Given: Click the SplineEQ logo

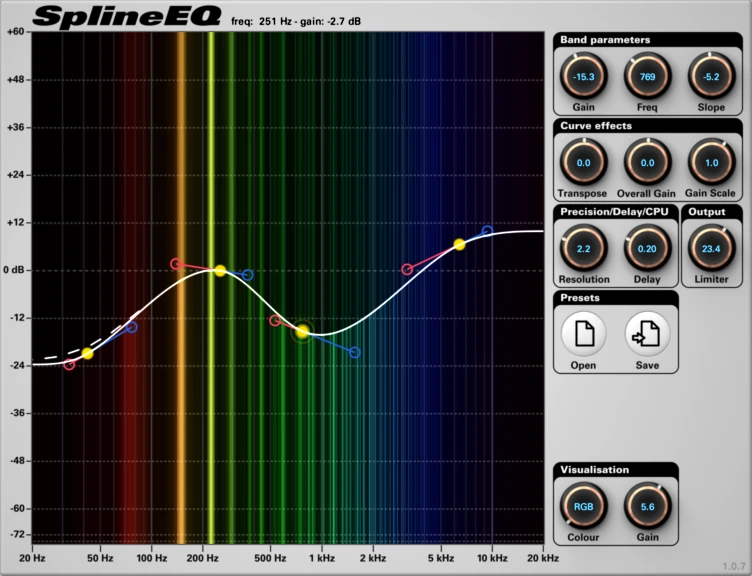Looking at the screenshot, I should [x=128, y=16].
